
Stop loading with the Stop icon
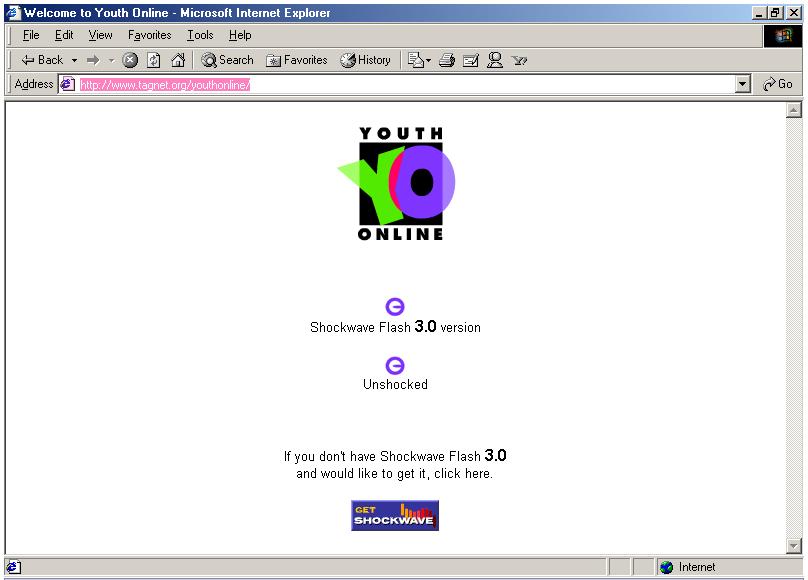pos(130,60)
